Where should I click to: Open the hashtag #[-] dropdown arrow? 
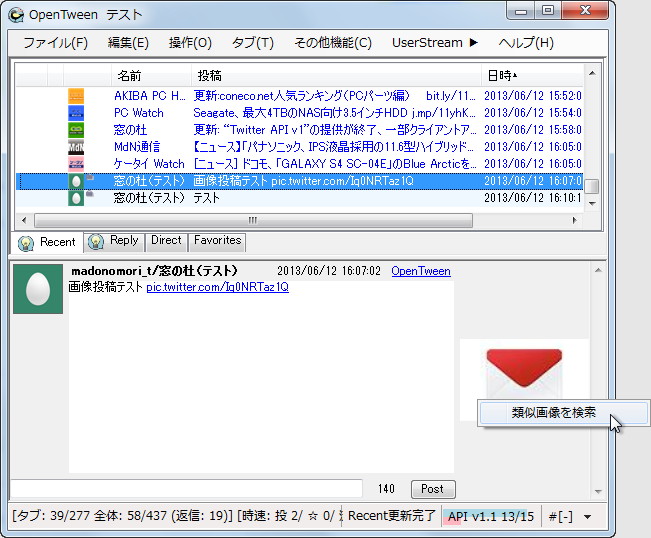(x=587, y=517)
